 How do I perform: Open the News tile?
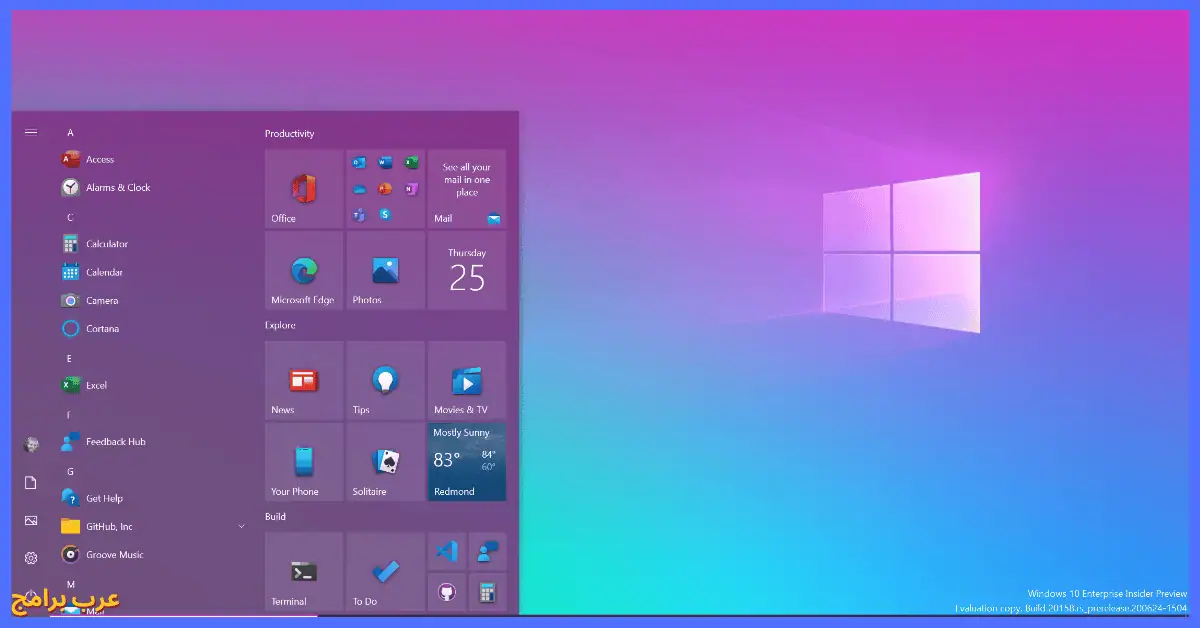pyautogui.click(x=304, y=380)
